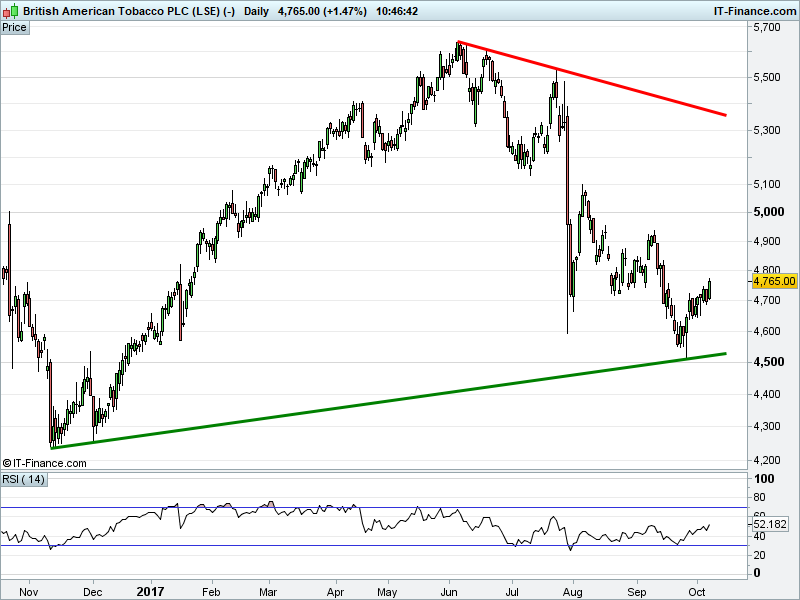This screenshot has width=800, height=600.
Task: Click the 2017 date axis label
Action: [x=151, y=592]
